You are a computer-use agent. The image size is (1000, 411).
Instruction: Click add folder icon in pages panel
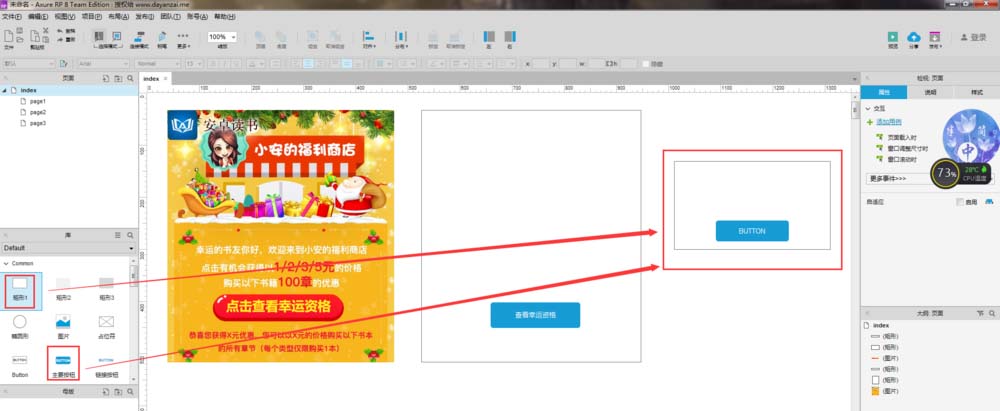click(118, 78)
